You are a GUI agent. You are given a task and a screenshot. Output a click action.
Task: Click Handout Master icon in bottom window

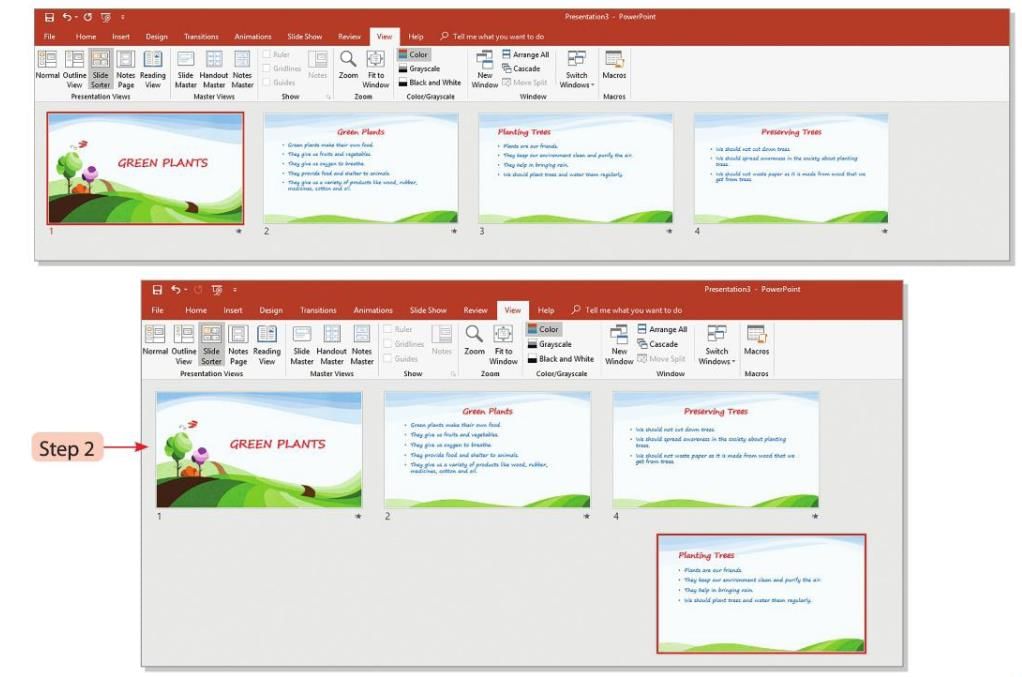[332, 344]
